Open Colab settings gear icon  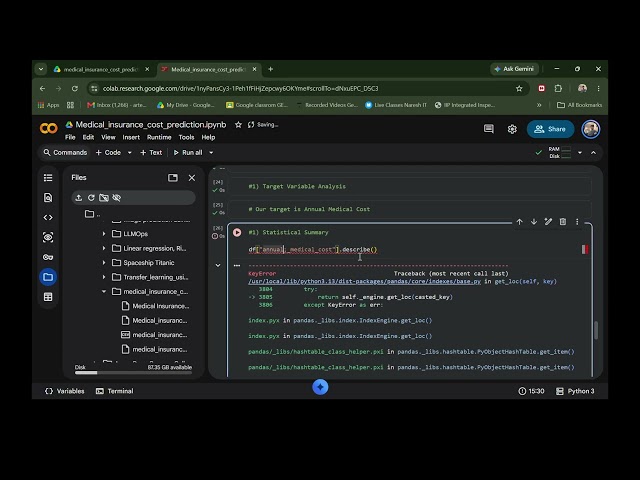512,129
